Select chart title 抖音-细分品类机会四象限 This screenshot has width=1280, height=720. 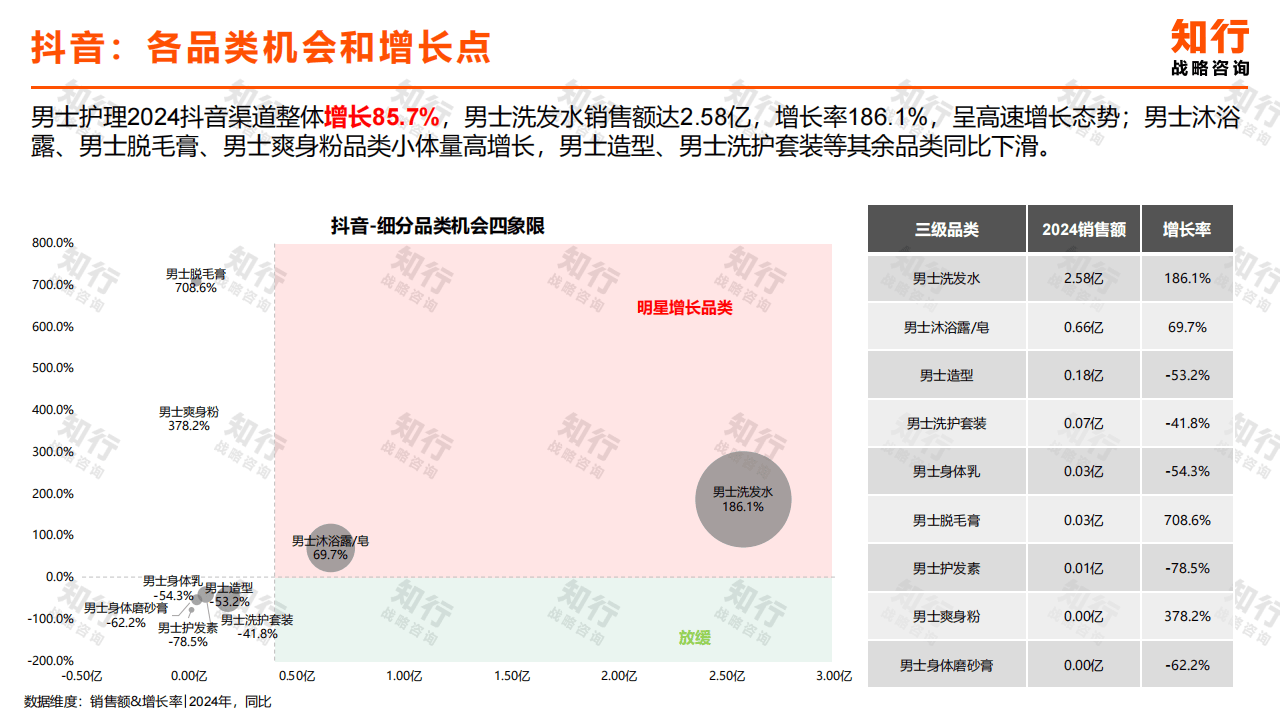[437, 226]
